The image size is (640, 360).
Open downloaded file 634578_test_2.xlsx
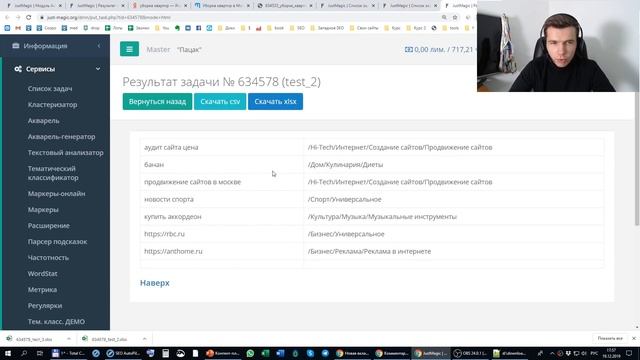click(108, 339)
